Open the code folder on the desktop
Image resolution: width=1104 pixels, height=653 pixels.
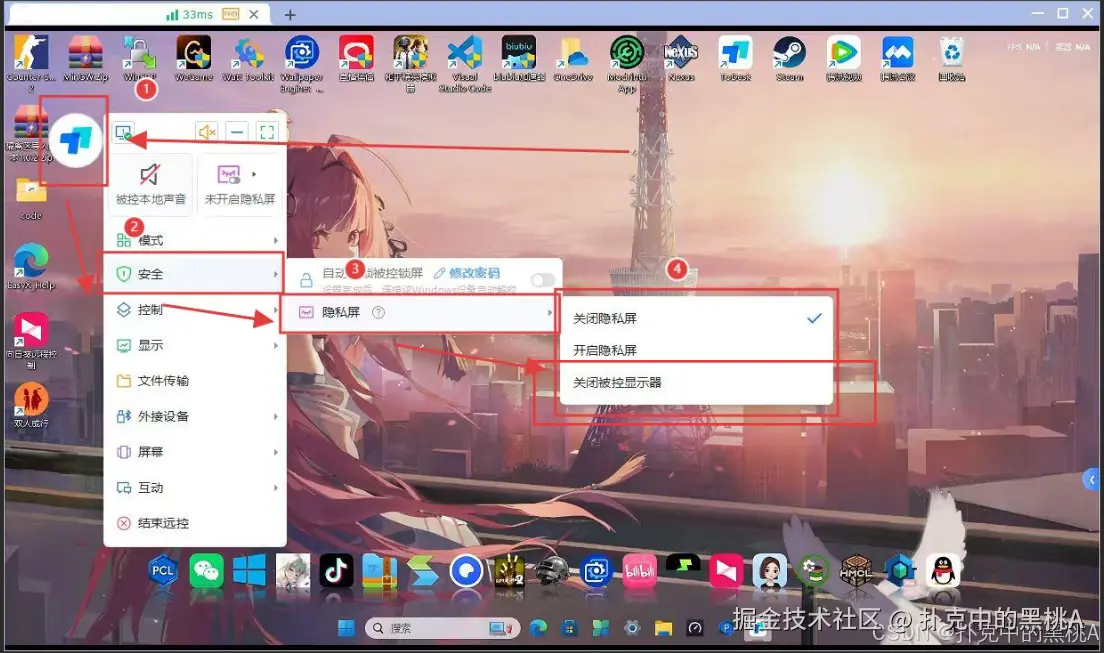point(31,199)
